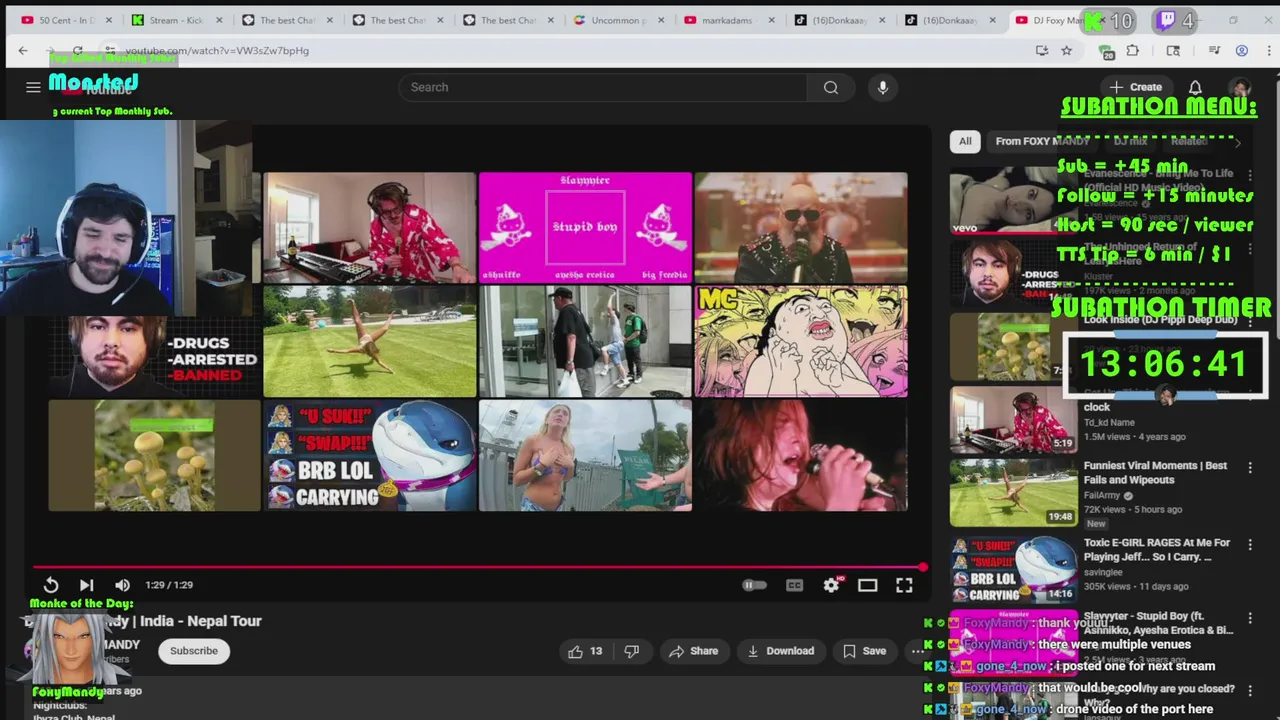Open the browser extensions puzzle icon

1132,50
